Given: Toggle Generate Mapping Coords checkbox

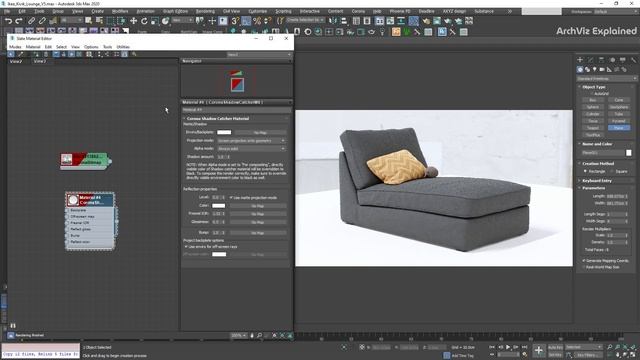Looking at the screenshot, I should pos(584,260).
